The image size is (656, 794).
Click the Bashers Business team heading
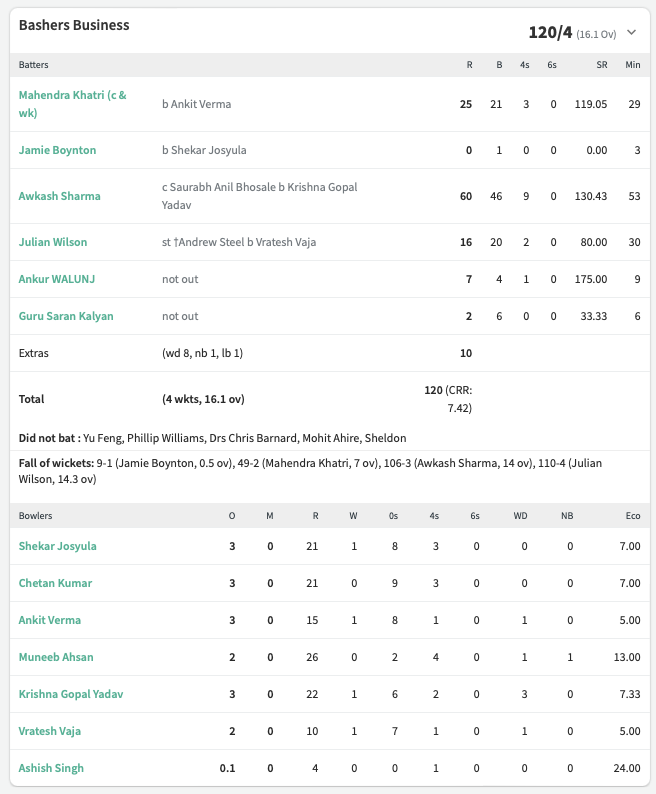point(74,25)
